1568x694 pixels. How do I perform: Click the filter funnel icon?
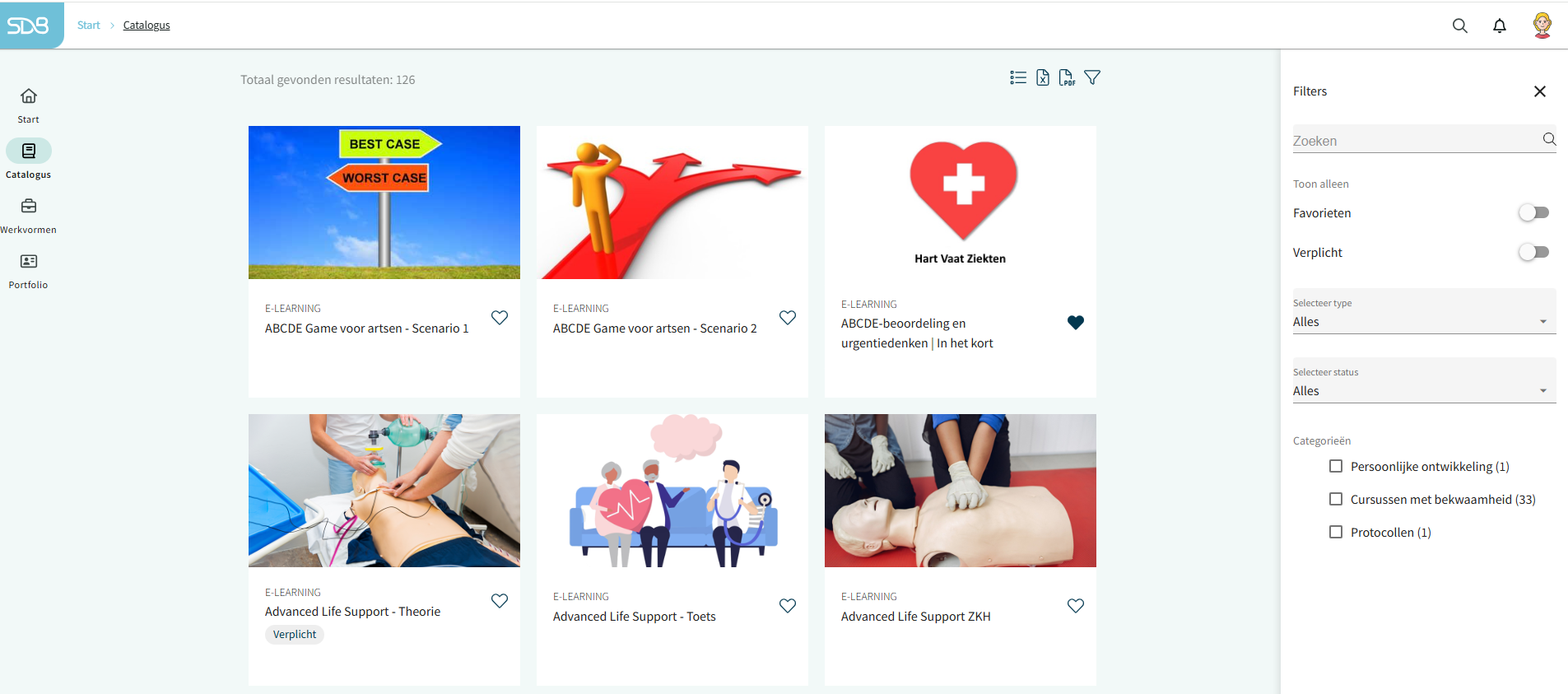pos(1092,77)
